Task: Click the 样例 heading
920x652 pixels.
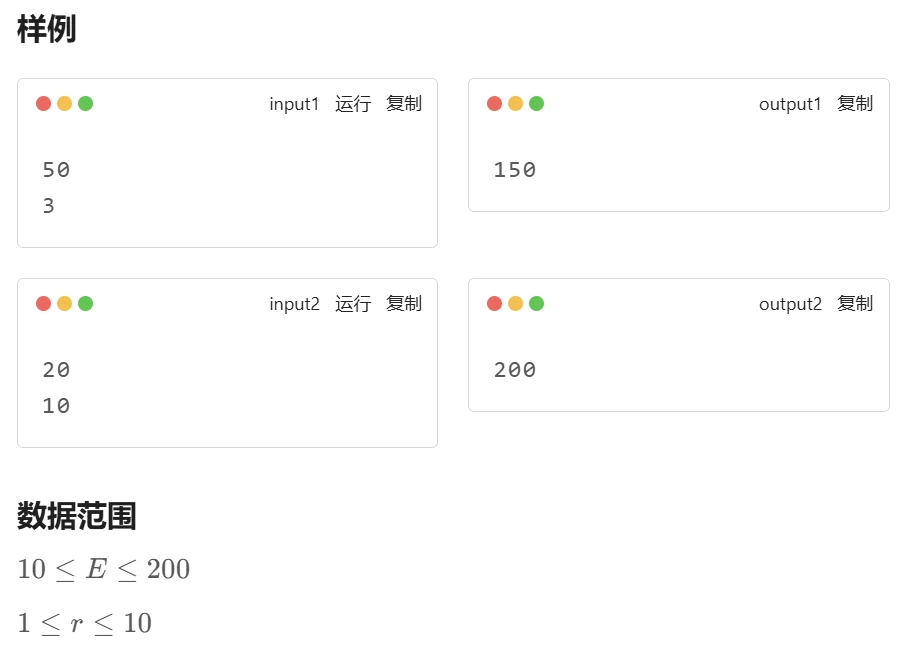Action: [46, 29]
